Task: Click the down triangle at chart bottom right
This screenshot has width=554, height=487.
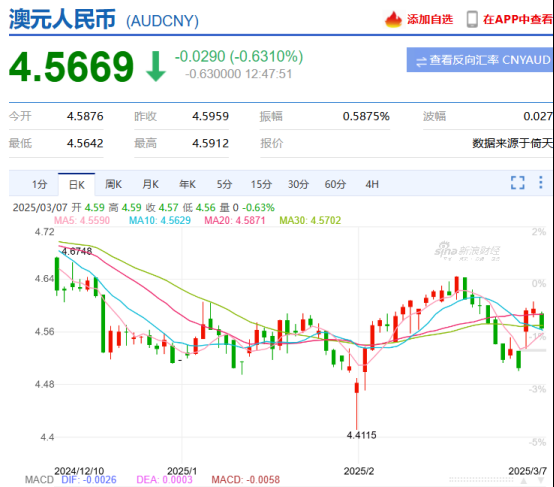Action: click(541, 481)
